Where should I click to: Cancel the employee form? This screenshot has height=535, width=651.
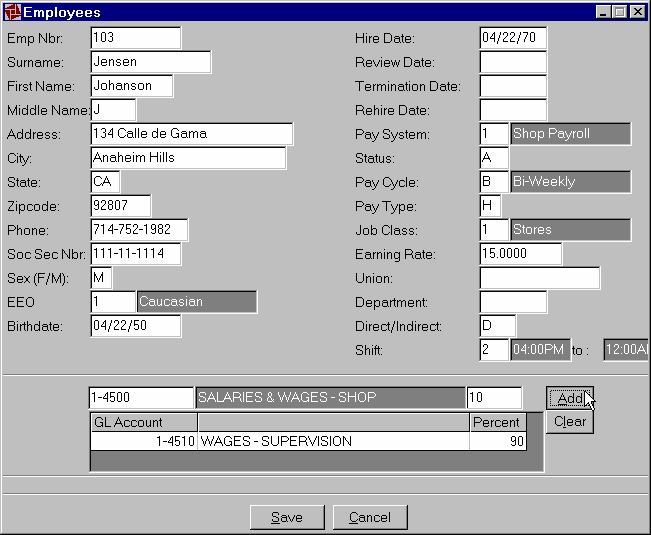[370, 517]
